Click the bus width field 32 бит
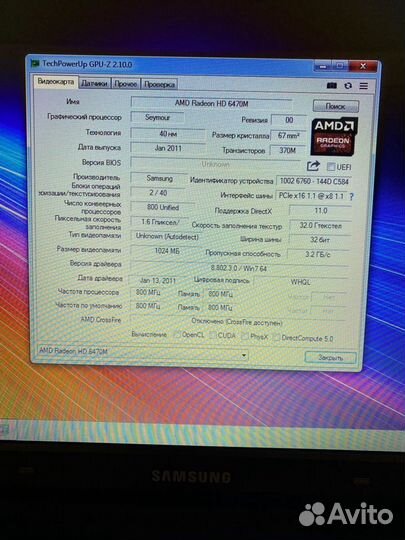The width and height of the screenshot is (405, 540). coord(320,240)
